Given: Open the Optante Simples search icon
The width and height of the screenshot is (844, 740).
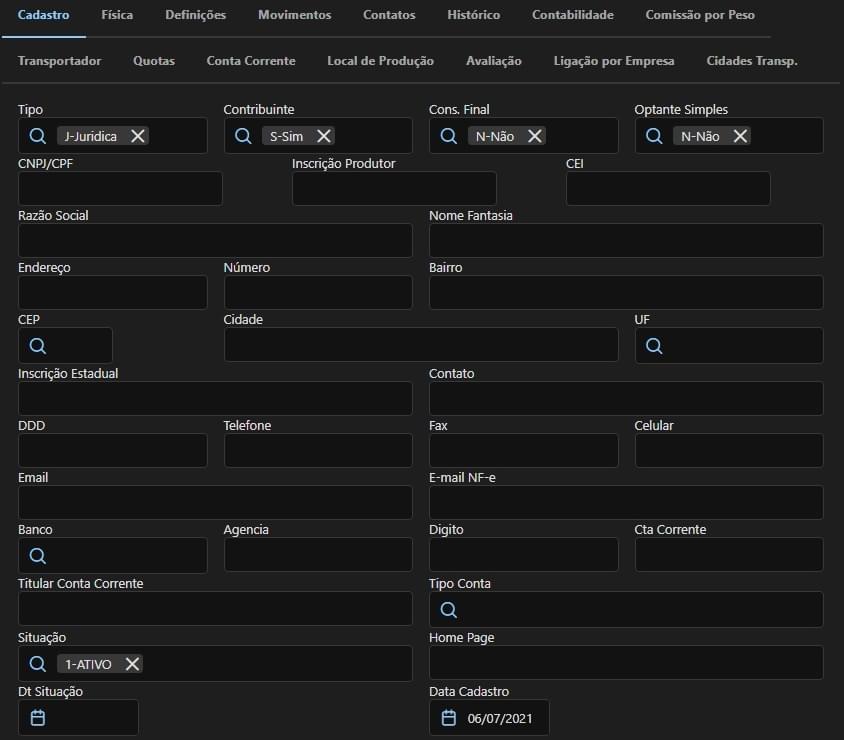Looking at the screenshot, I should pos(654,136).
